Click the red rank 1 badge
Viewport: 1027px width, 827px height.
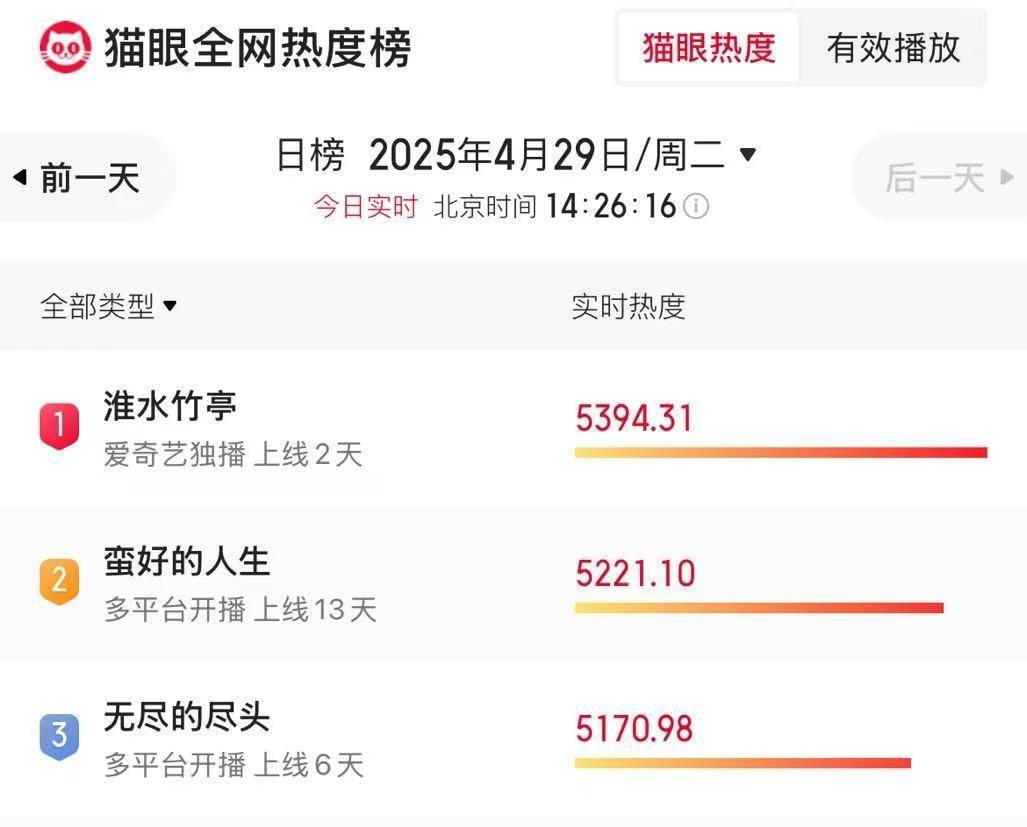[x=59, y=426]
